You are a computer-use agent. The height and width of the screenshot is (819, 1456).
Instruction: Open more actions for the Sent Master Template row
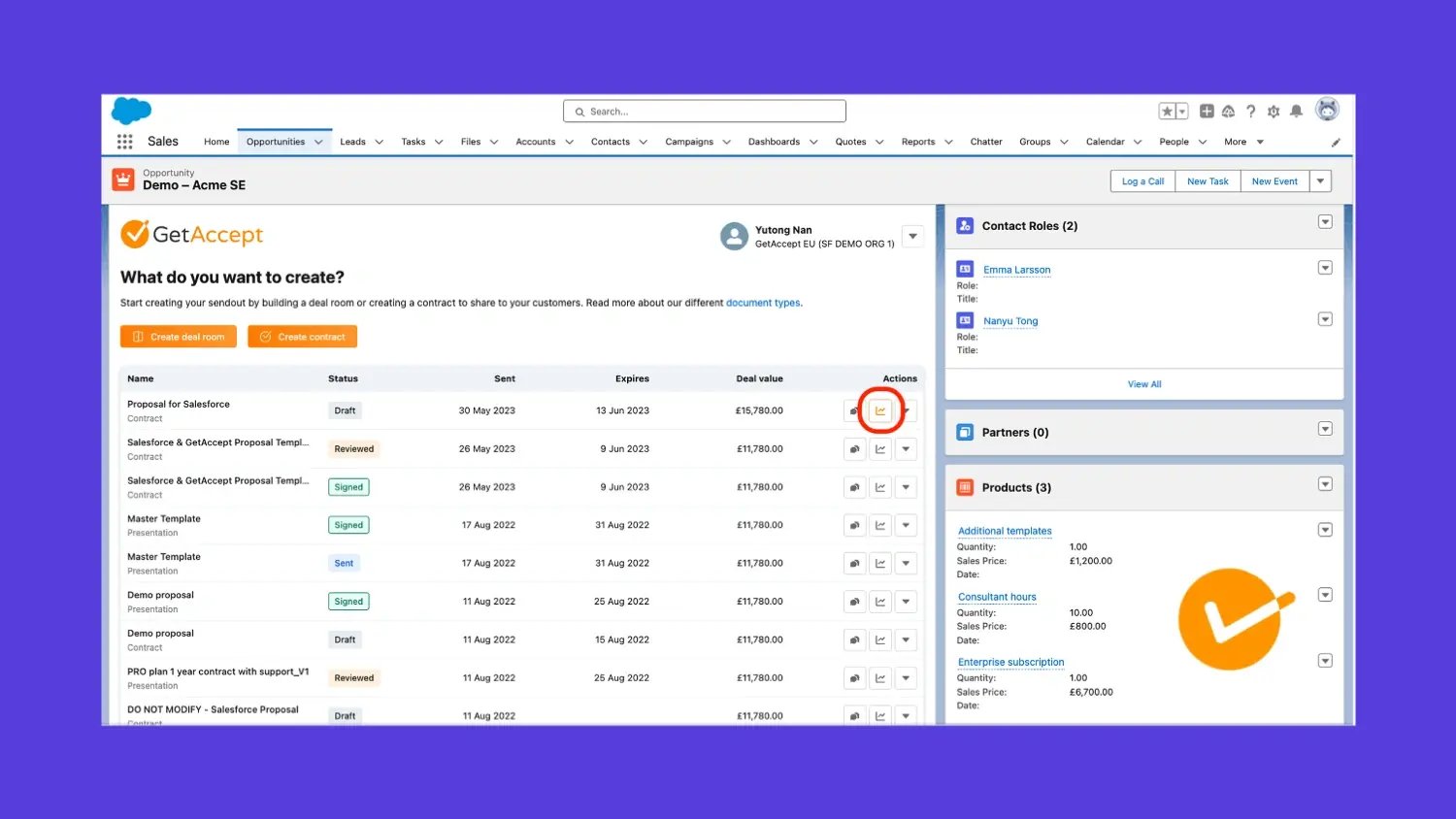pos(906,563)
